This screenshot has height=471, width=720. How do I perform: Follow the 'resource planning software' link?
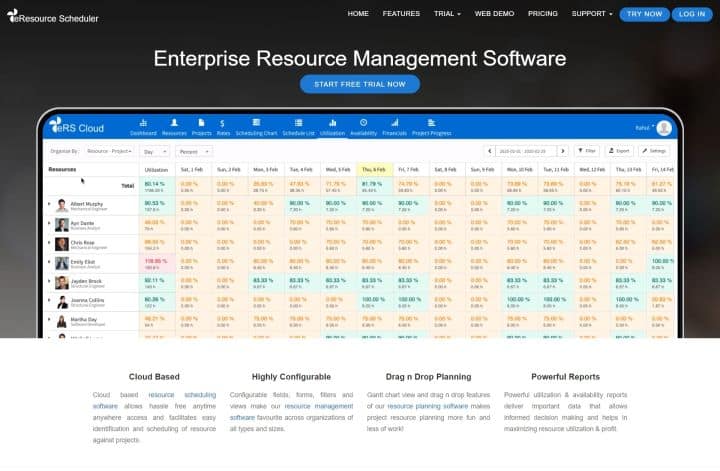coord(428,406)
